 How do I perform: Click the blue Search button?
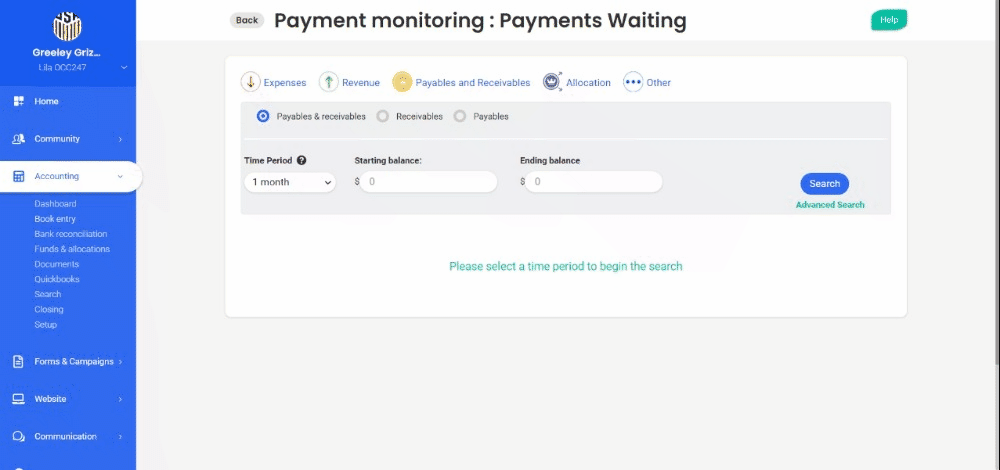coord(824,183)
